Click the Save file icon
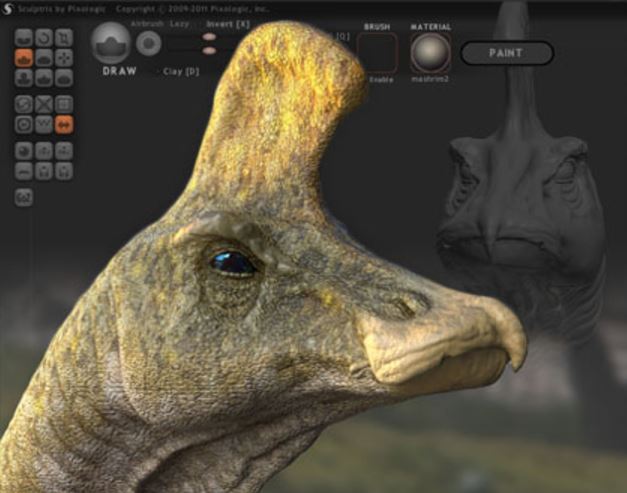The height and width of the screenshot is (493, 627). (64, 171)
